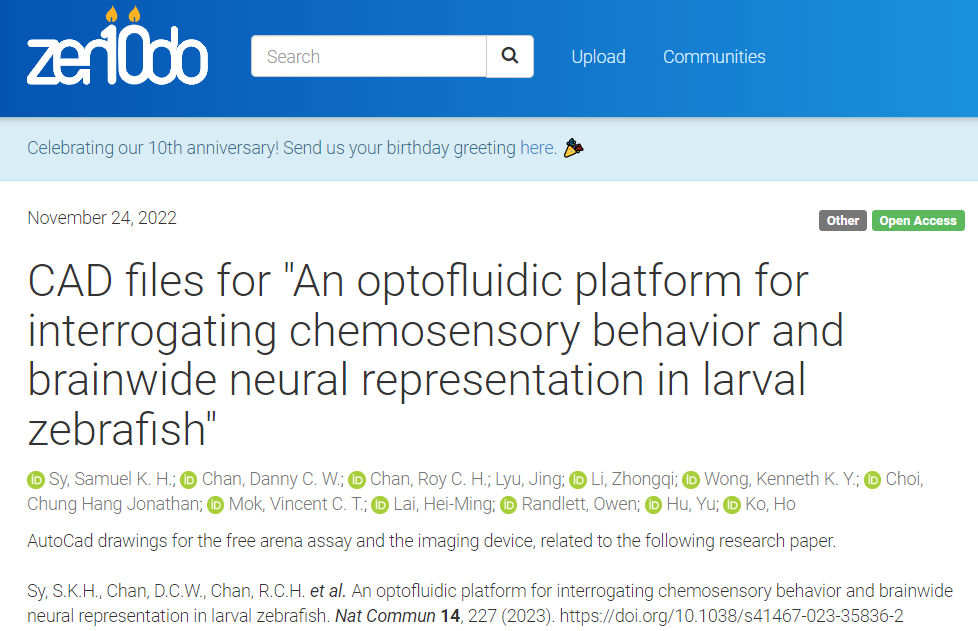Select the ORCID icon next to Roy C. H. Chan

pos(357,479)
